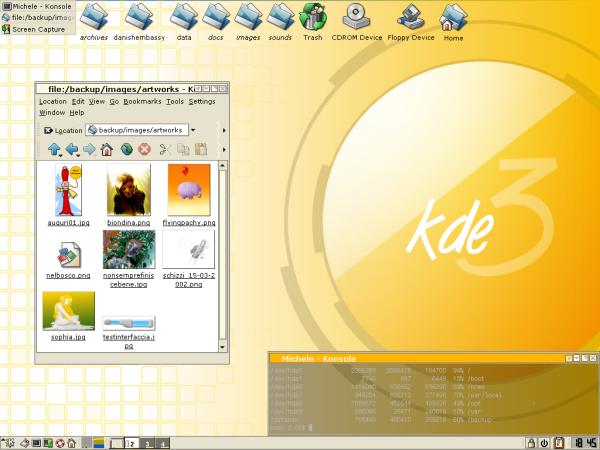
Task: Click the Forward arrow in Konqueror toolbar
Action: point(89,149)
